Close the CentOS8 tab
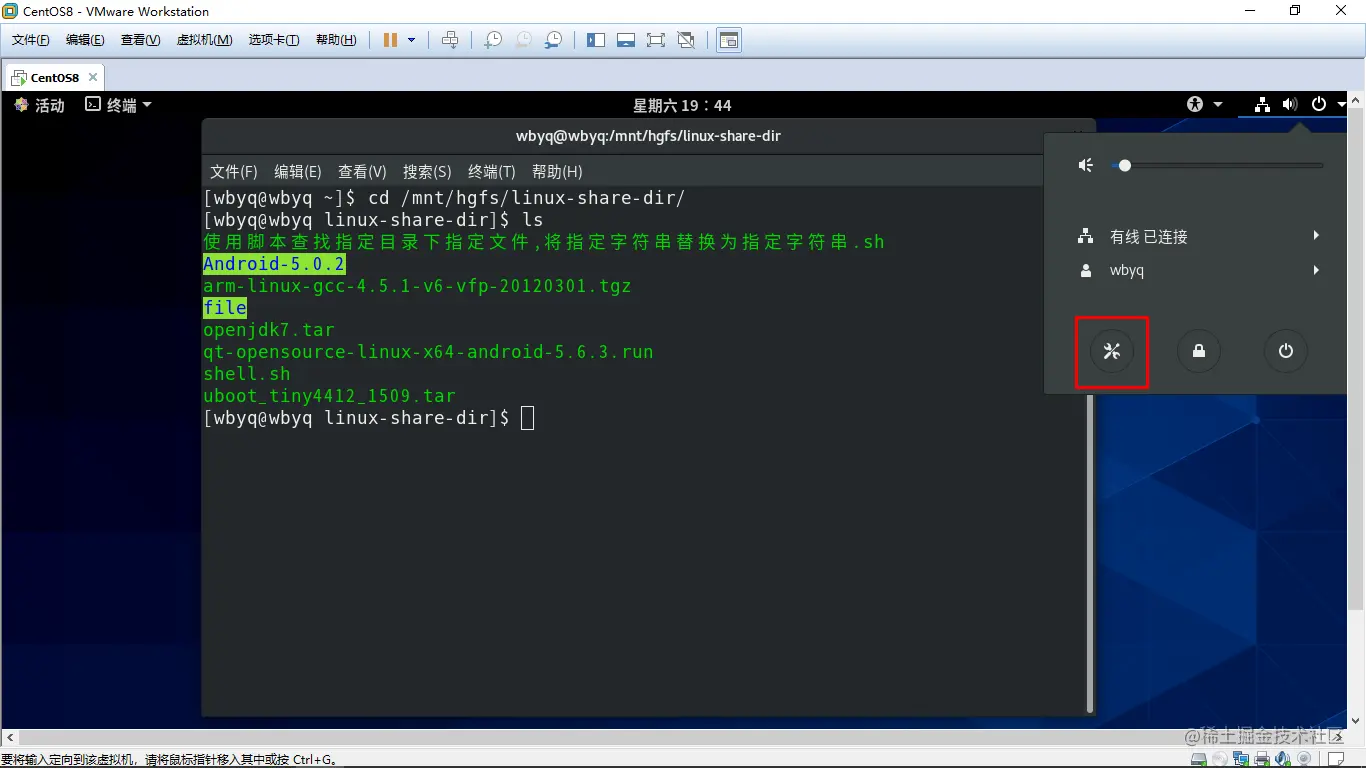This screenshot has height=768, width=1366. 93,77
